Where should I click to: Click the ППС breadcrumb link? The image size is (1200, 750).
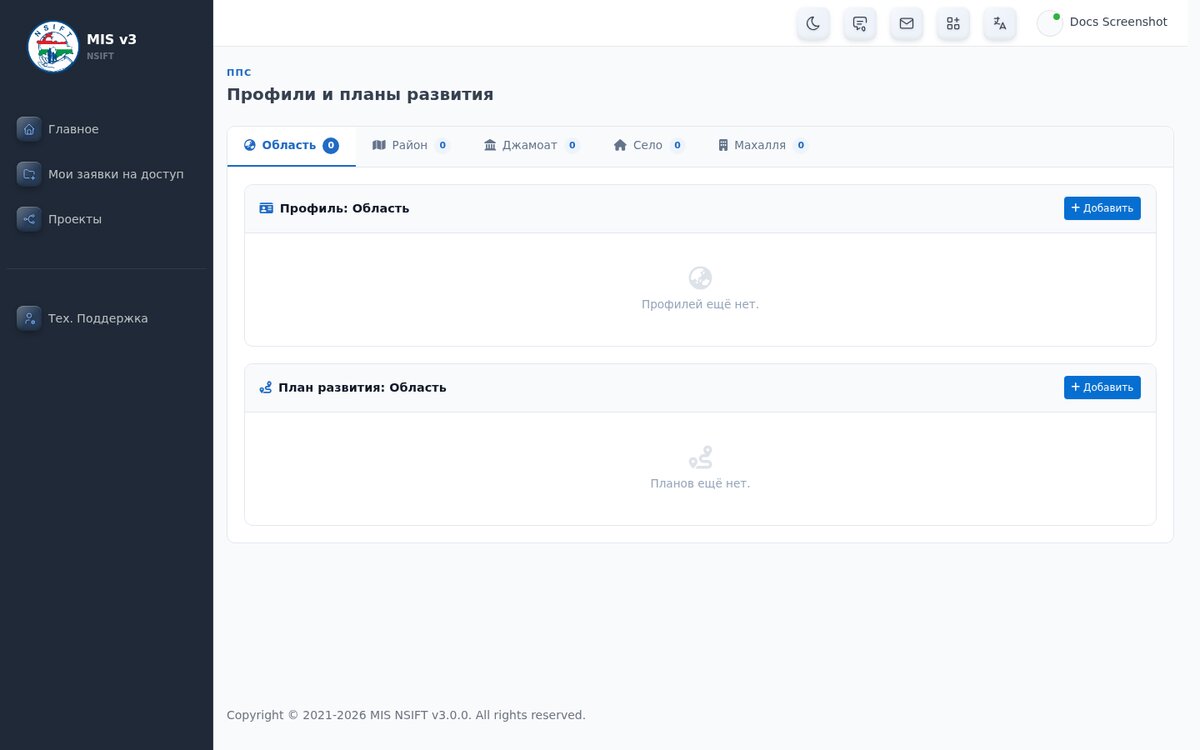pos(239,72)
